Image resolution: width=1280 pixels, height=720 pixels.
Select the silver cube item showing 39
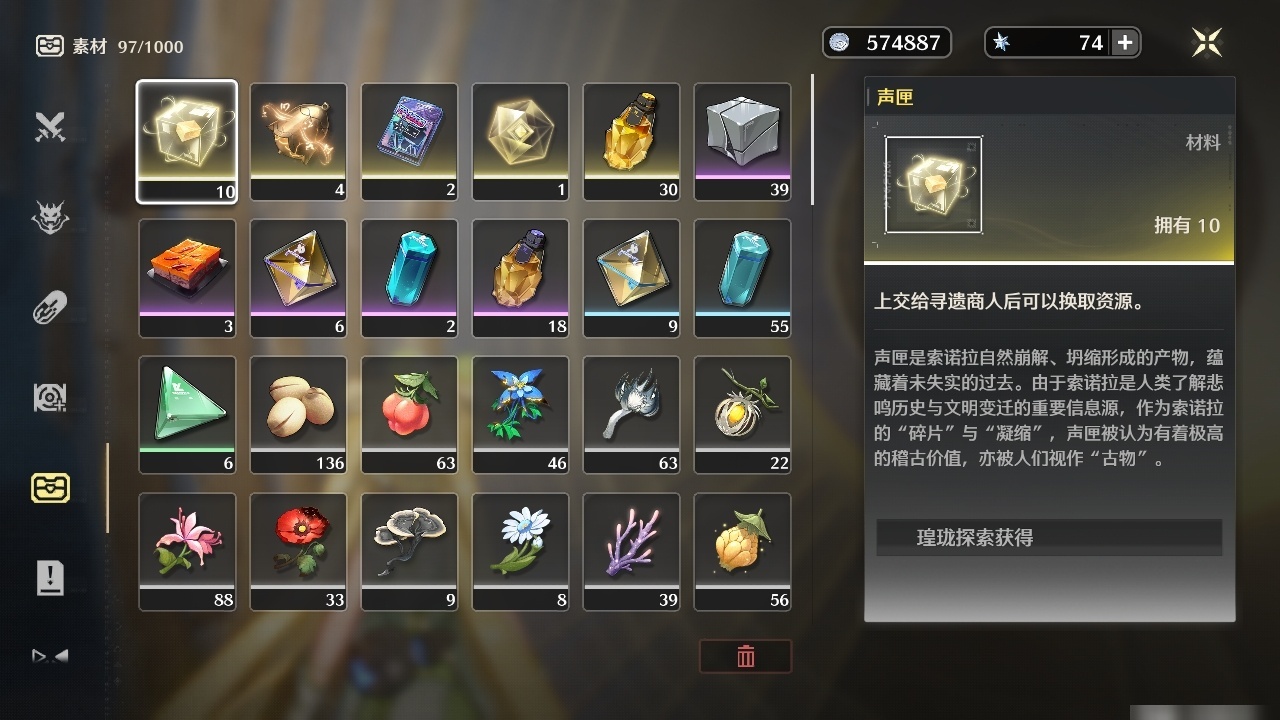coord(742,142)
